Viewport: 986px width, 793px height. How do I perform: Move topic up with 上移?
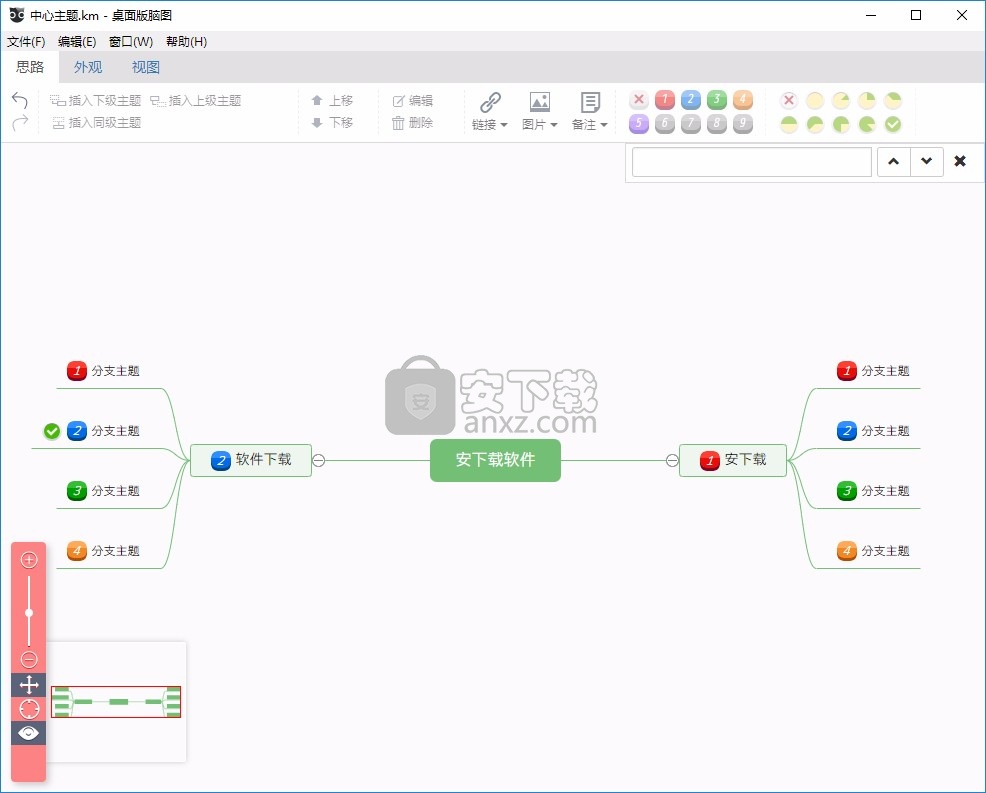[x=333, y=101]
